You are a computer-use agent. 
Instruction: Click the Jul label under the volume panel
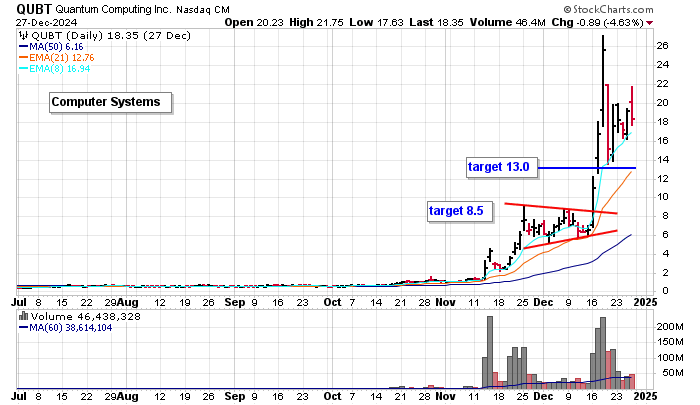(x=18, y=397)
